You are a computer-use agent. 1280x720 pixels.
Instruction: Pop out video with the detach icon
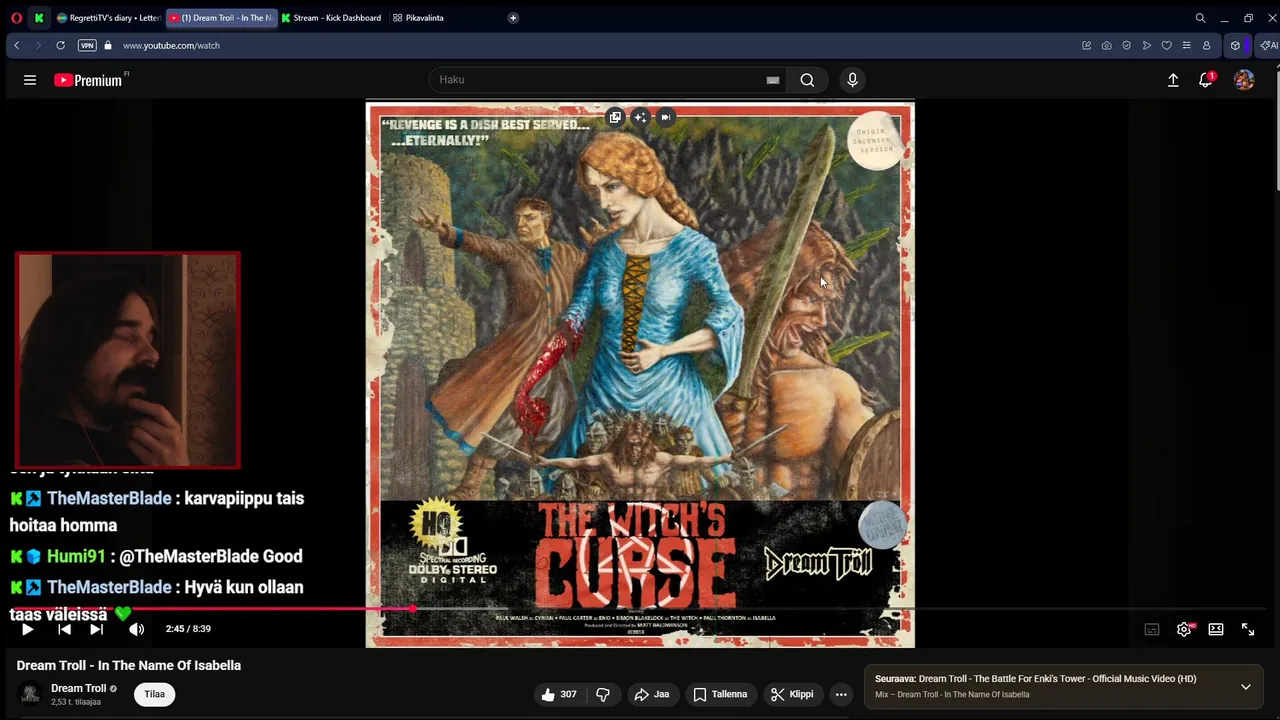615,117
